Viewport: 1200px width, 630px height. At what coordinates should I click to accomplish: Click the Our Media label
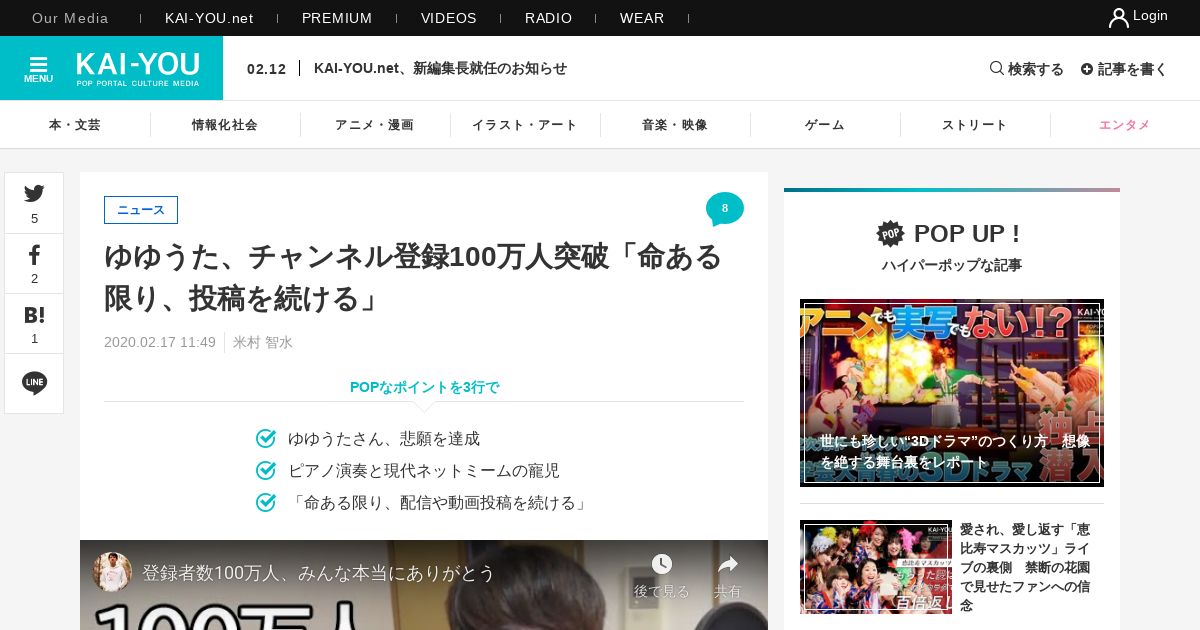pyautogui.click(x=70, y=18)
